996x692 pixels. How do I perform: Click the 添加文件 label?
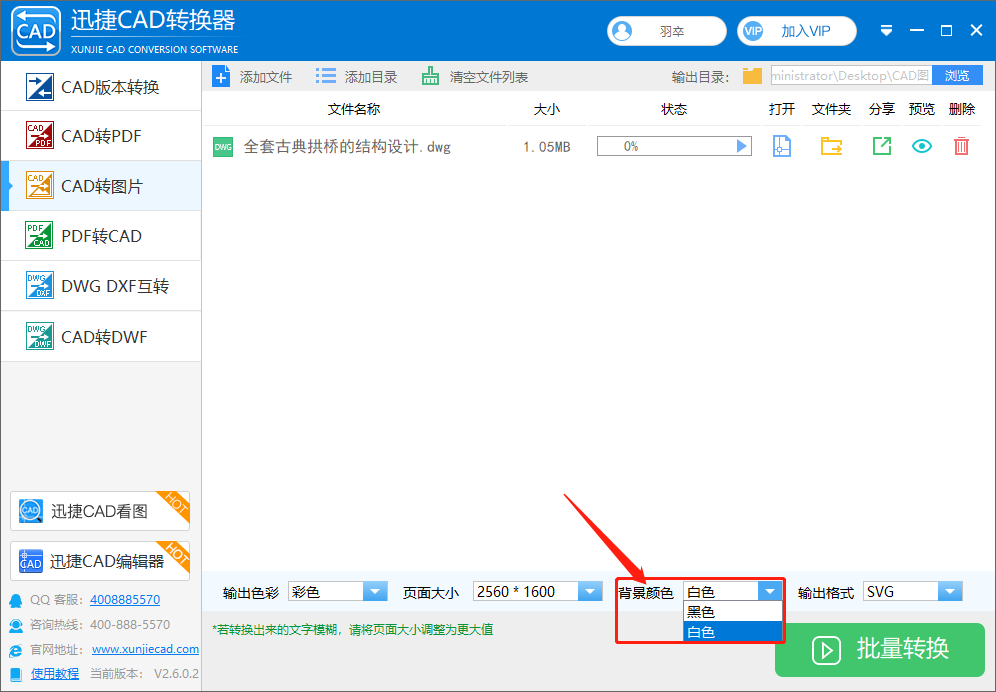pos(266,78)
